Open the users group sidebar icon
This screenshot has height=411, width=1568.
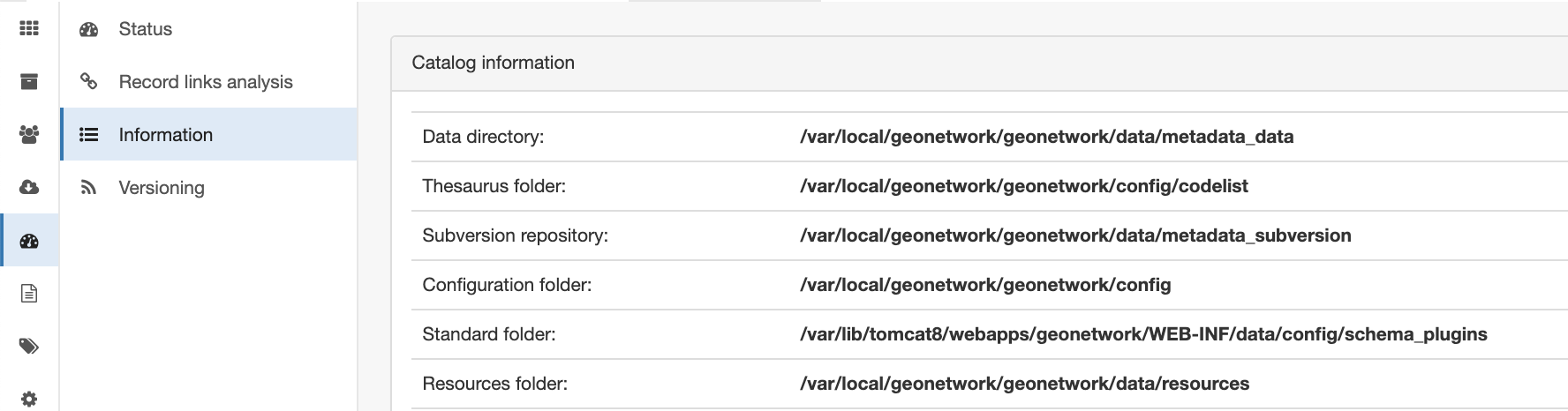[x=29, y=135]
